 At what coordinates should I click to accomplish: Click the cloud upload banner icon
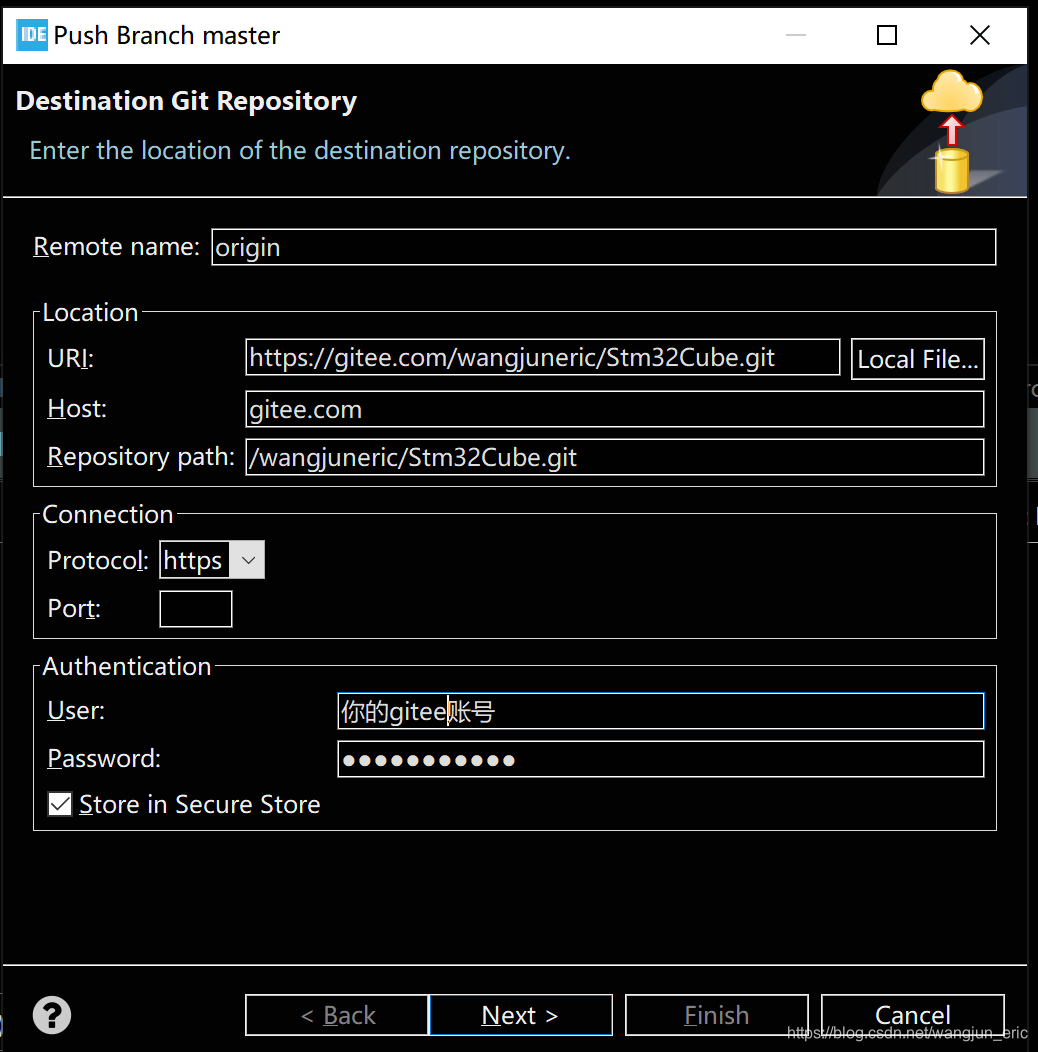(x=951, y=132)
